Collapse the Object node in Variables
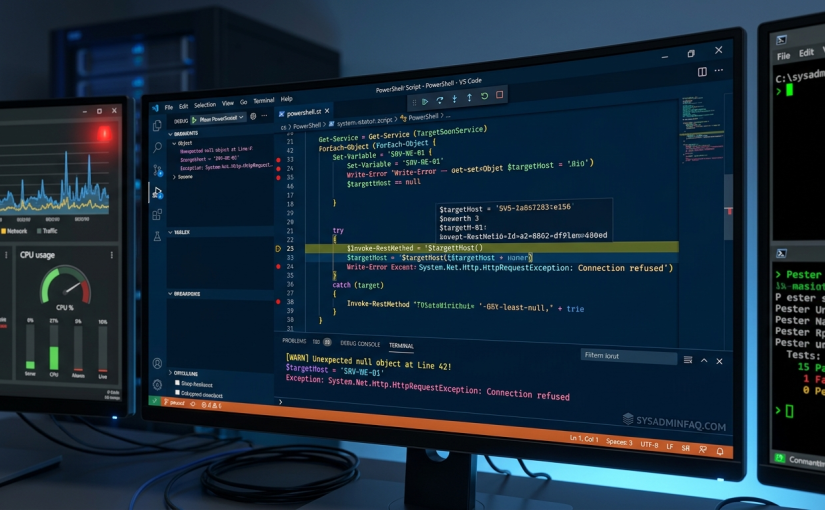The height and width of the screenshot is (510, 825). point(183,143)
